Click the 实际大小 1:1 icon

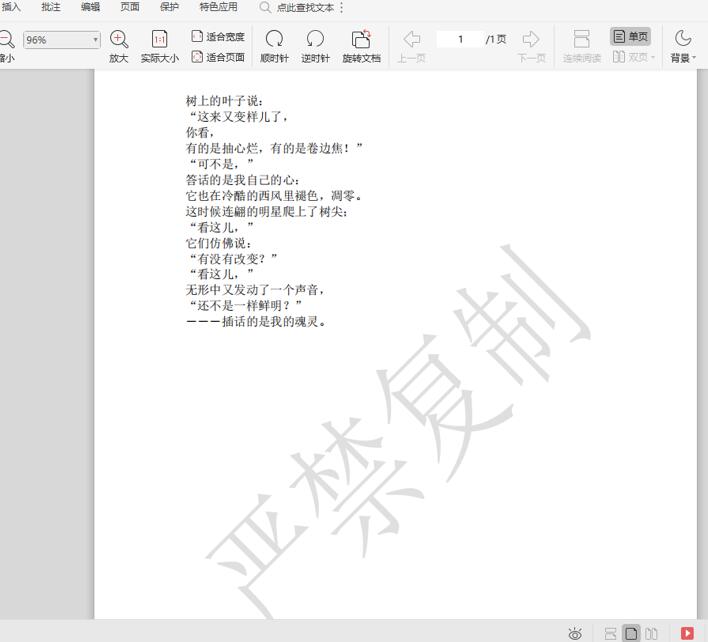159,39
